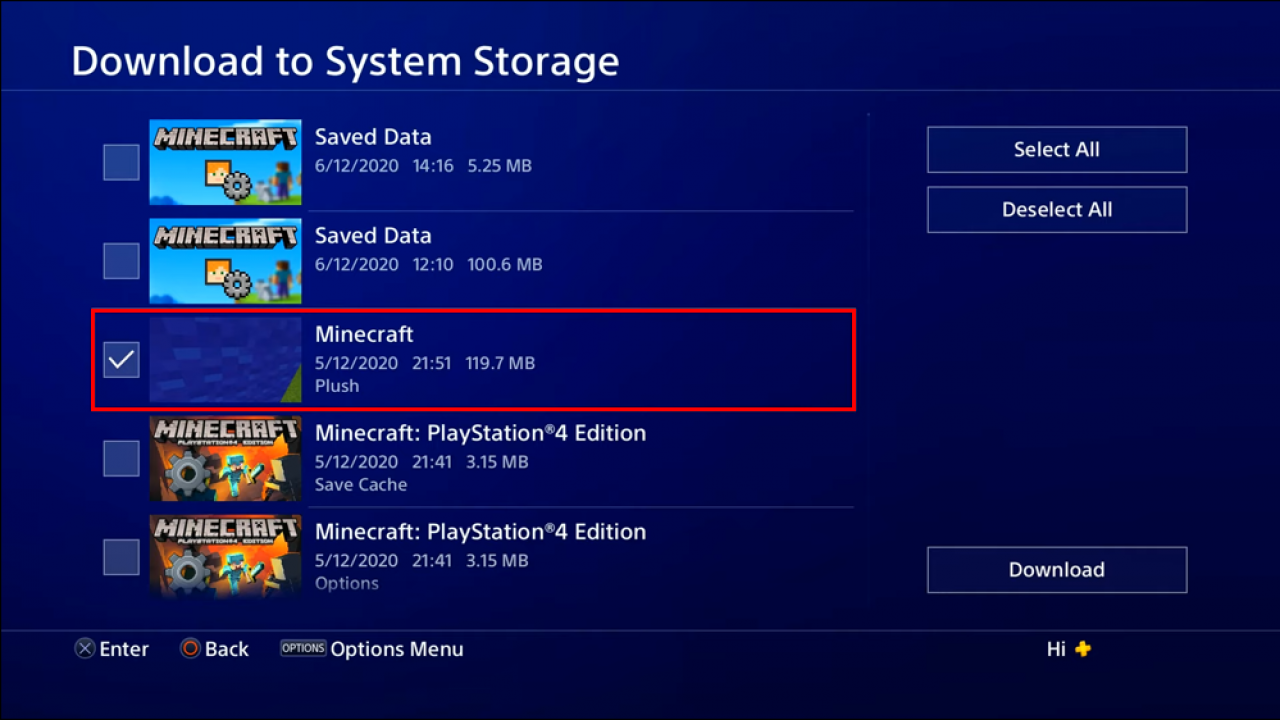Select the Minecraft Plush title text
This screenshot has width=1280, height=720.
(x=364, y=334)
